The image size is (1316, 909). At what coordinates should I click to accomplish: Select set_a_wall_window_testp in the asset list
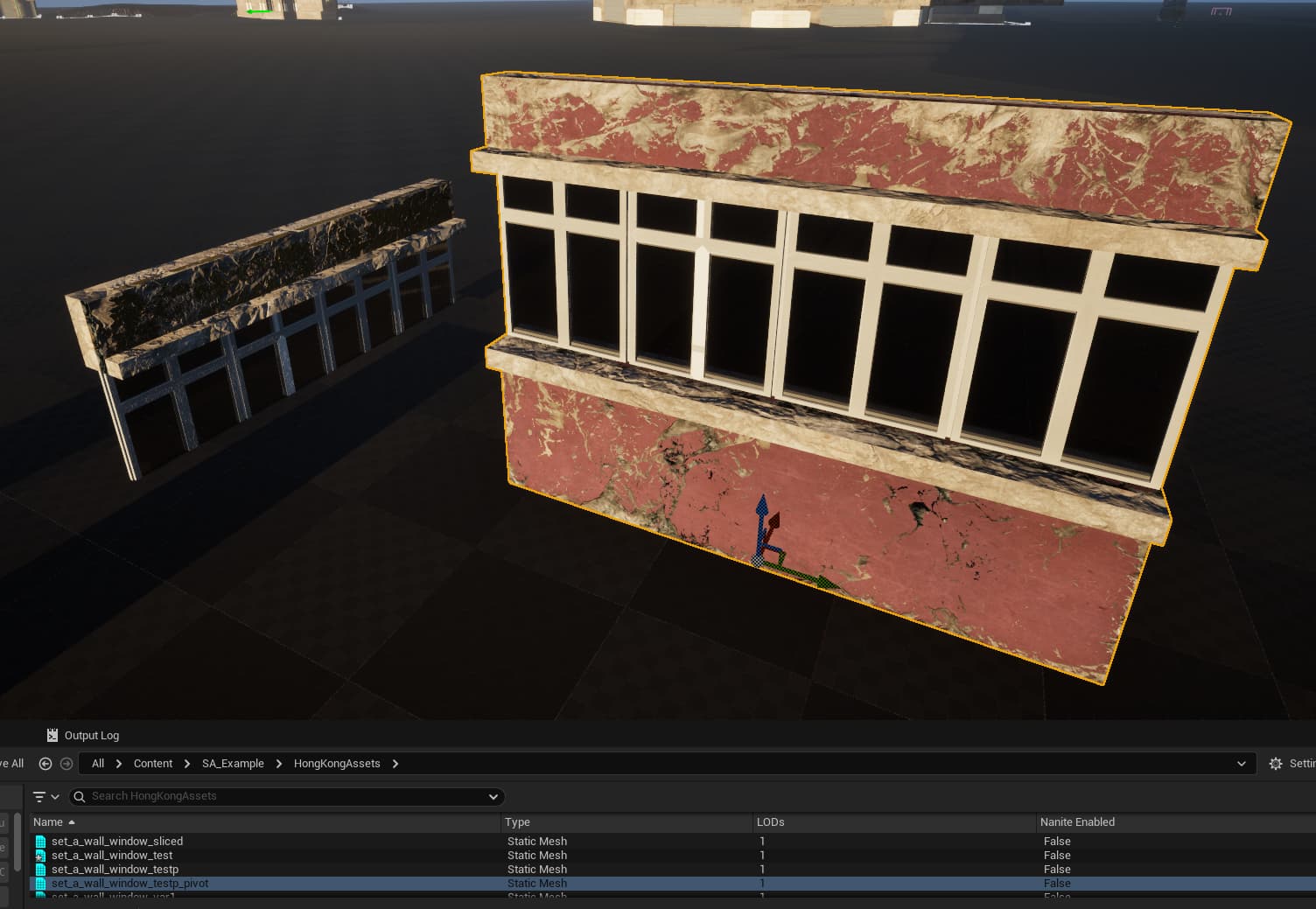click(x=115, y=870)
